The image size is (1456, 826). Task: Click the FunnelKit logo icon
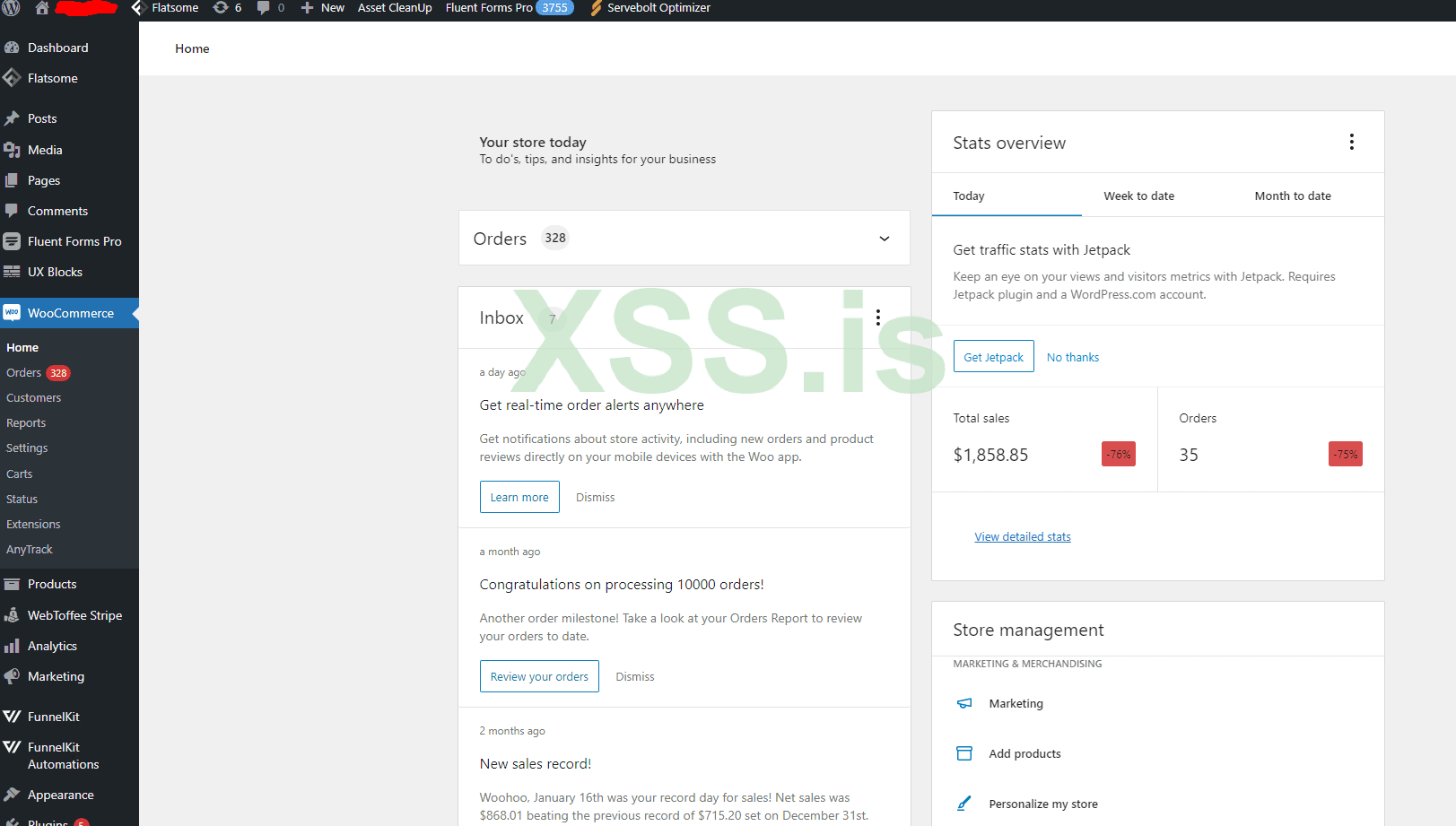[x=12, y=717]
